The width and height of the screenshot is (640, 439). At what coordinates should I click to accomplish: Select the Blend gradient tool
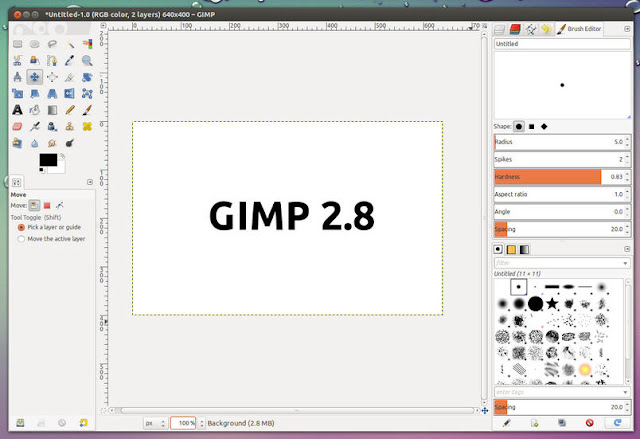point(52,110)
